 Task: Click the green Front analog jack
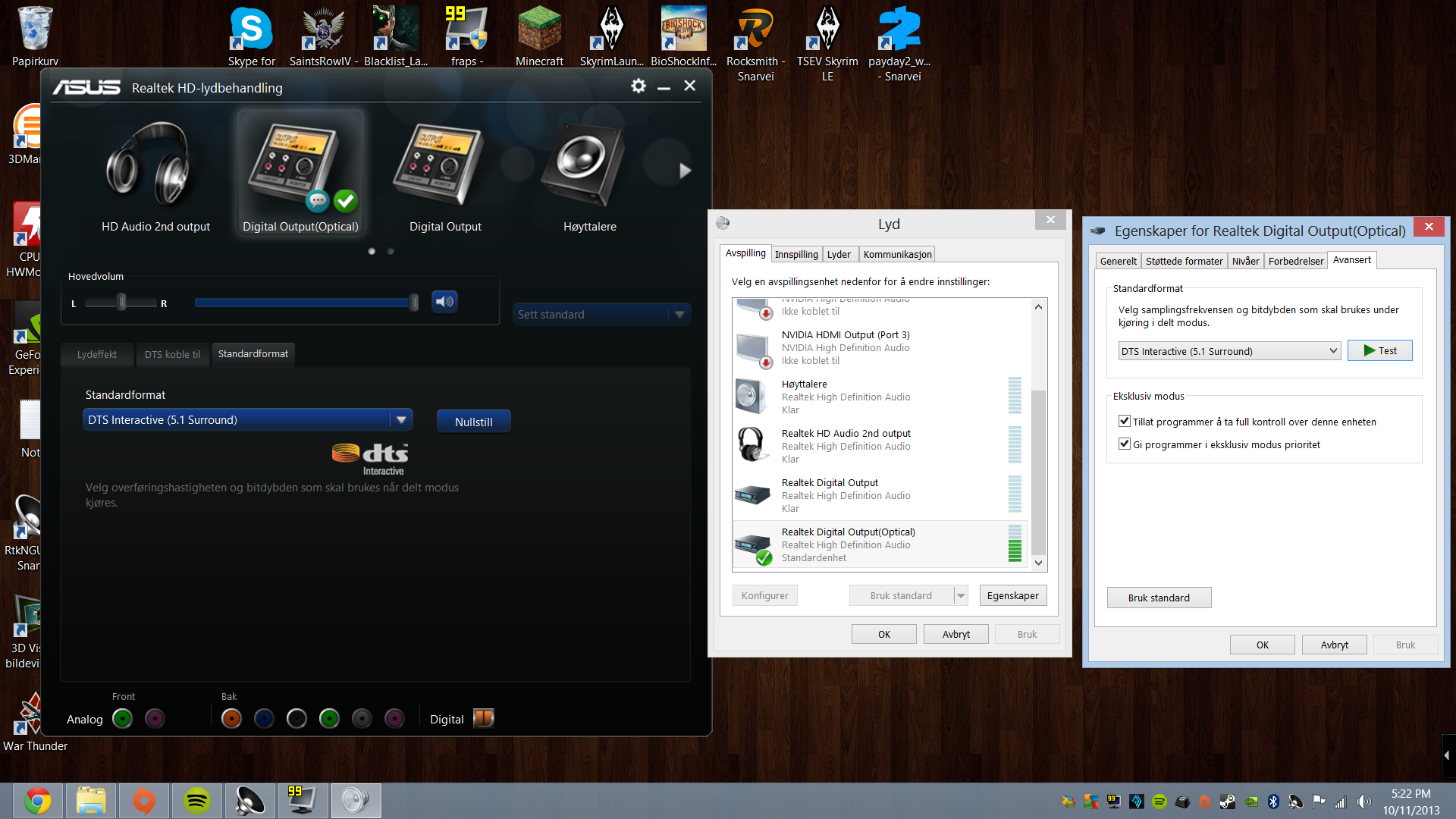pos(122,718)
